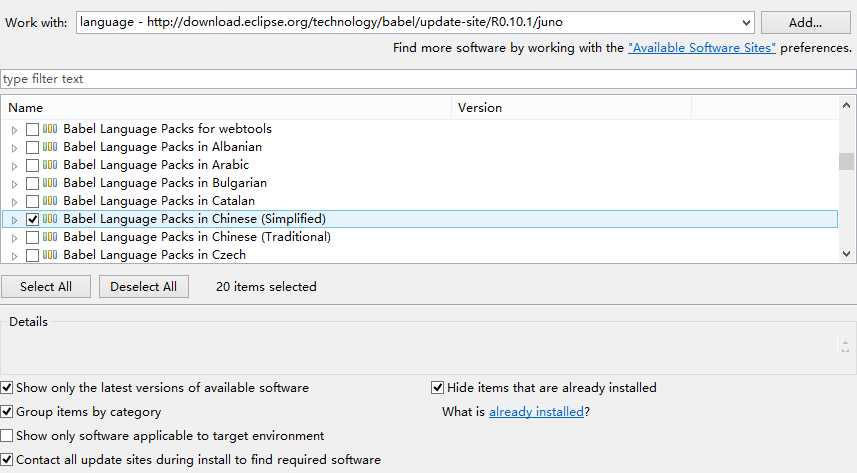
Task: Expand the Catalan language packs node
Action: (x=15, y=202)
